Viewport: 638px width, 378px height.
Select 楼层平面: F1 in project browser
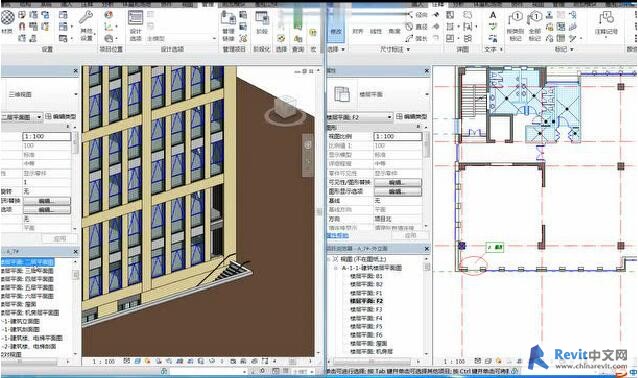tap(366, 293)
